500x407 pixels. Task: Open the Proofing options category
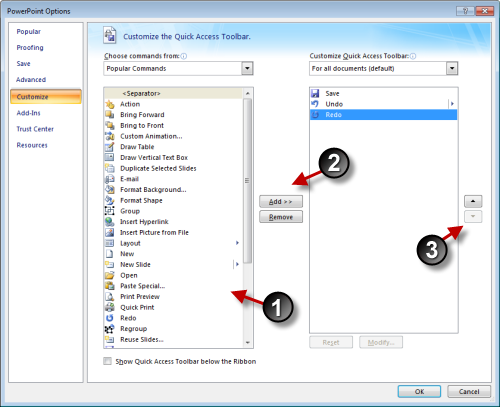[x=30, y=48]
